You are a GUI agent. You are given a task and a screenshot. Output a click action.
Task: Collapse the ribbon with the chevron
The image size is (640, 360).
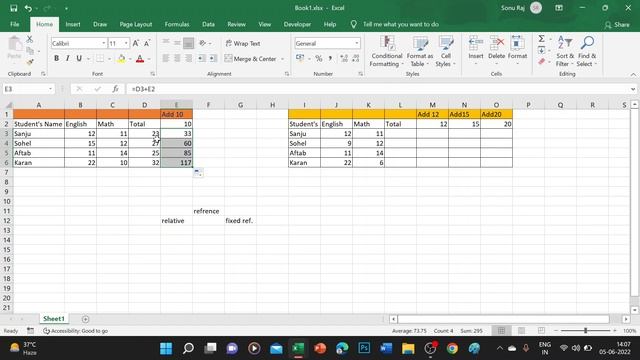[633, 75]
